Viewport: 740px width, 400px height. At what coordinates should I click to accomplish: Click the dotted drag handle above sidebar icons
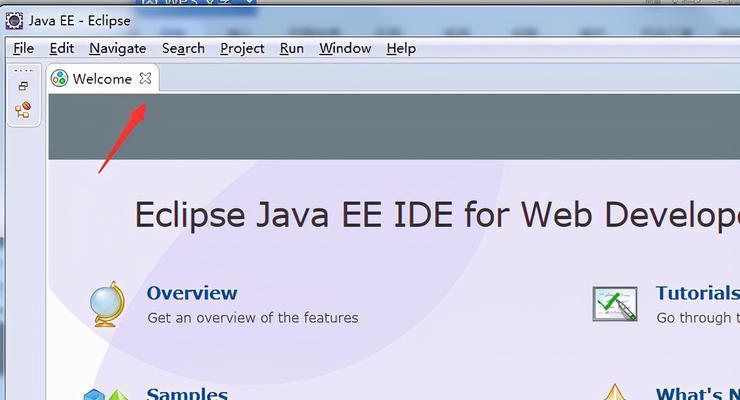click(23, 71)
